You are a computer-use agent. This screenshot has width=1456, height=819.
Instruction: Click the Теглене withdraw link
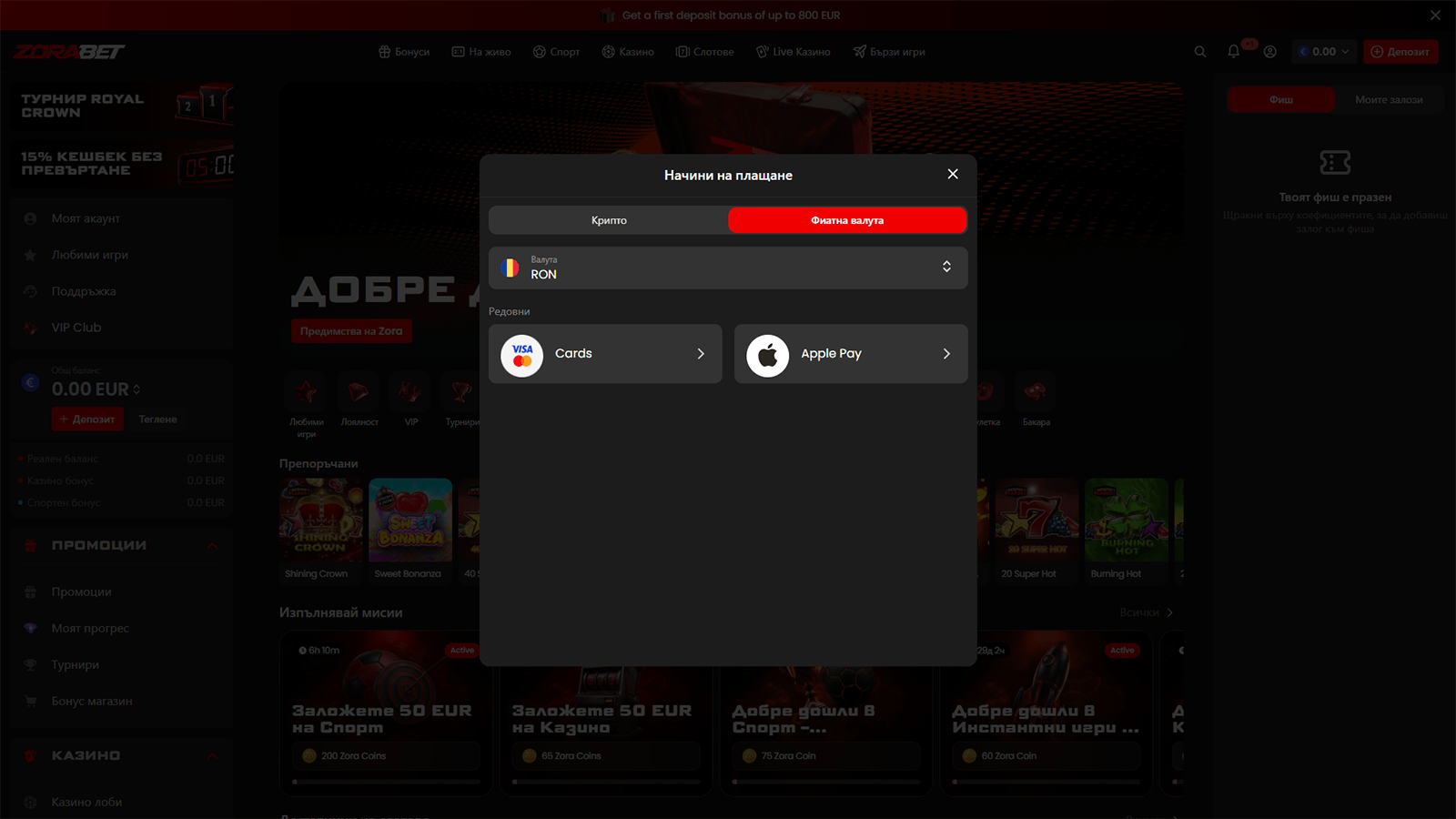coord(157,420)
